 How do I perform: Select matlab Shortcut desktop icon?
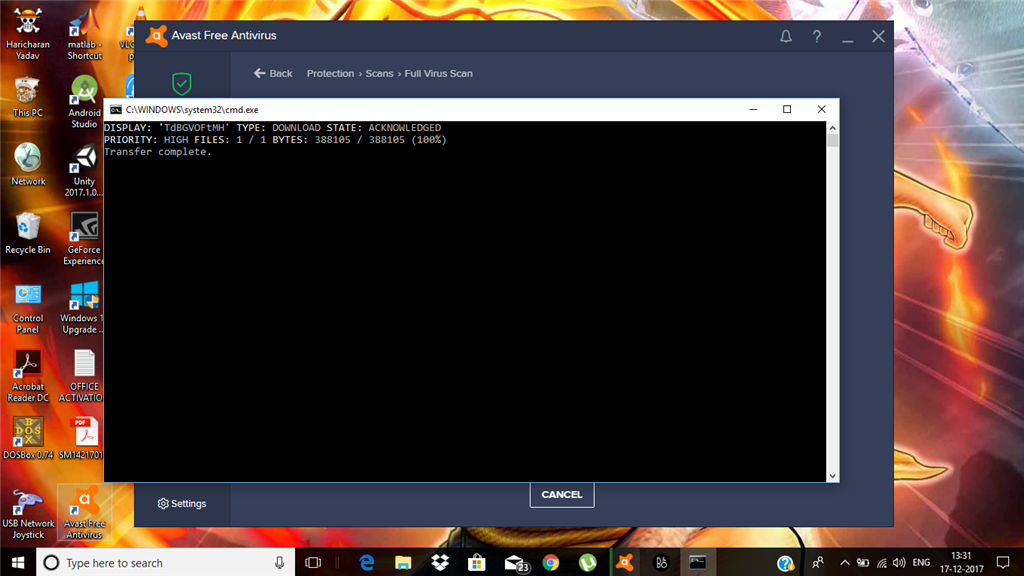84,34
